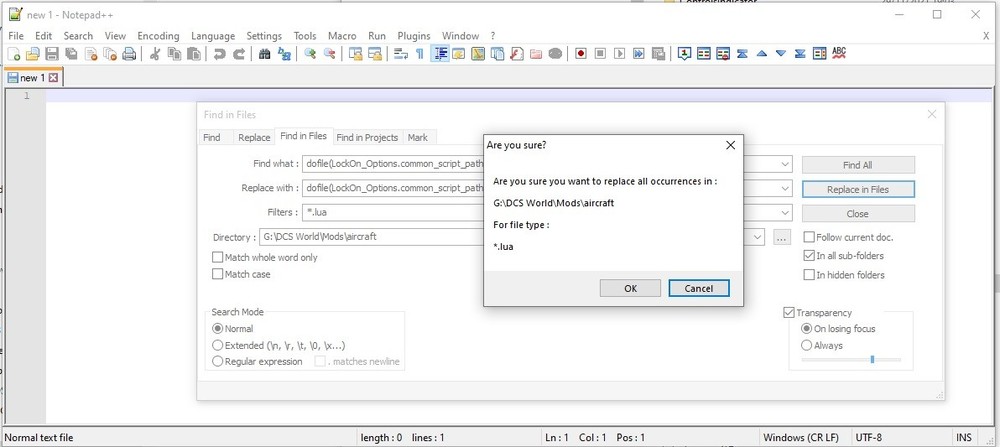1000x447 pixels.
Task: Click the Cut scissors icon
Action: [154, 54]
